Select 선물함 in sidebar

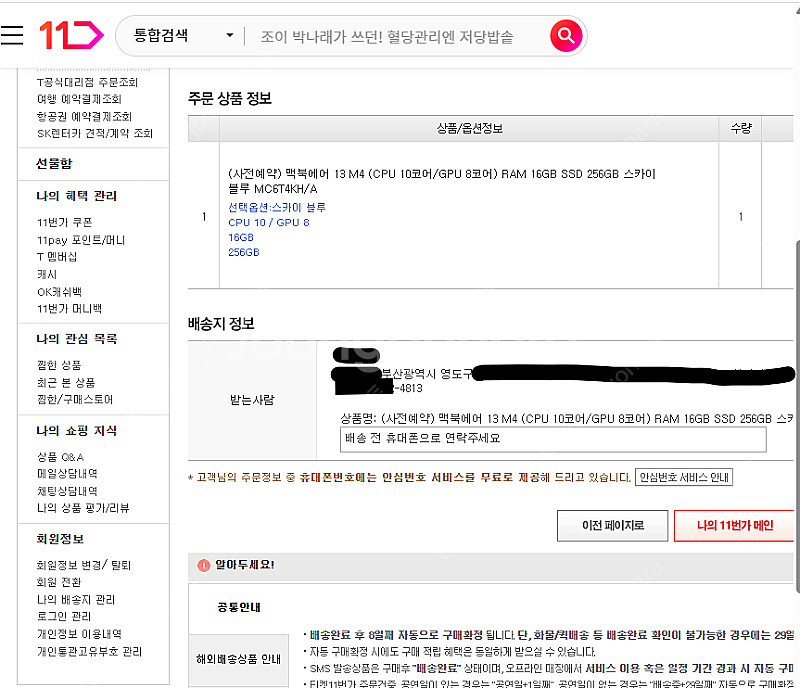click(x=54, y=163)
